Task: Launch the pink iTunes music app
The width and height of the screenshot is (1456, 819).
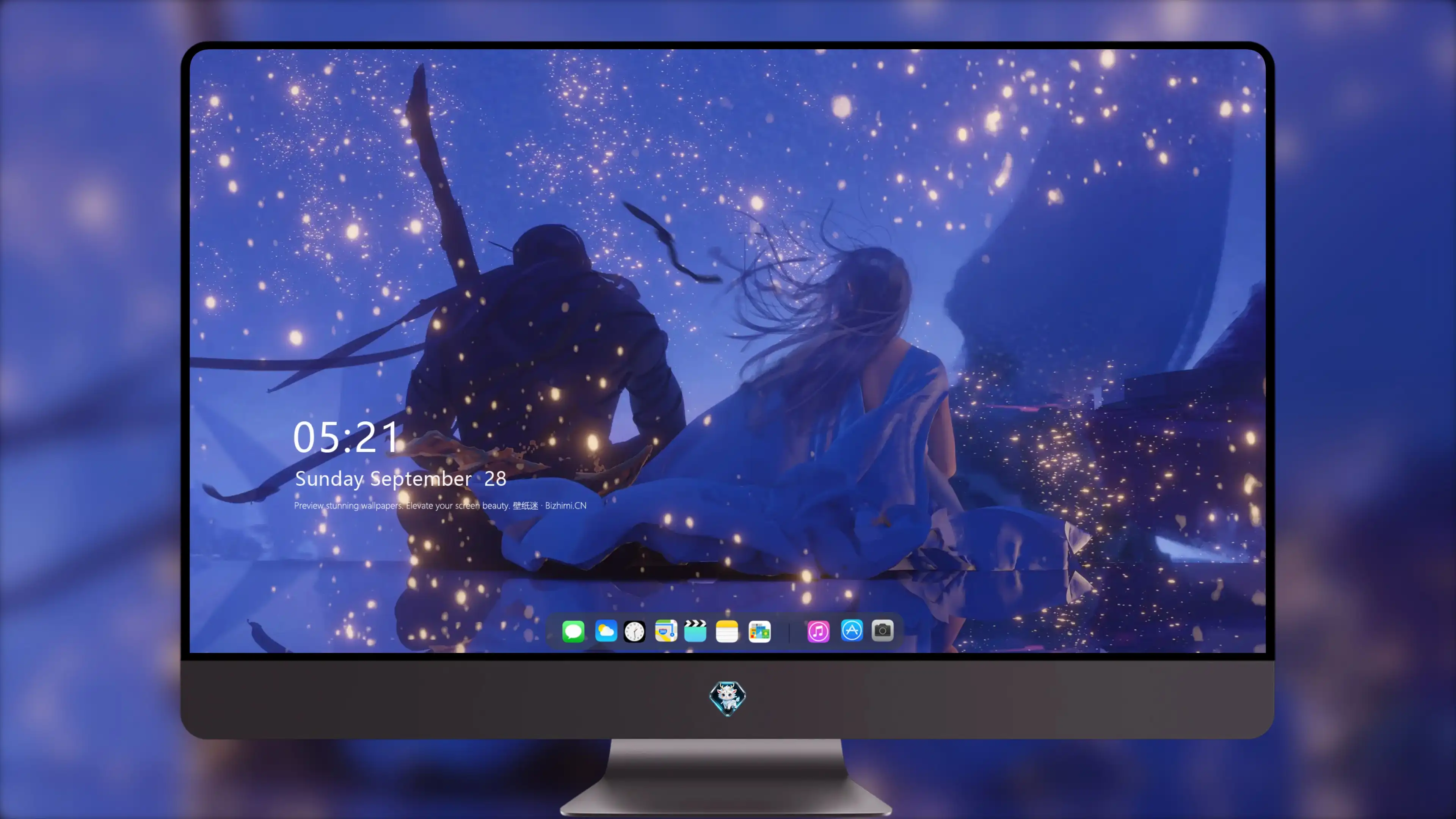Action: point(819,631)
